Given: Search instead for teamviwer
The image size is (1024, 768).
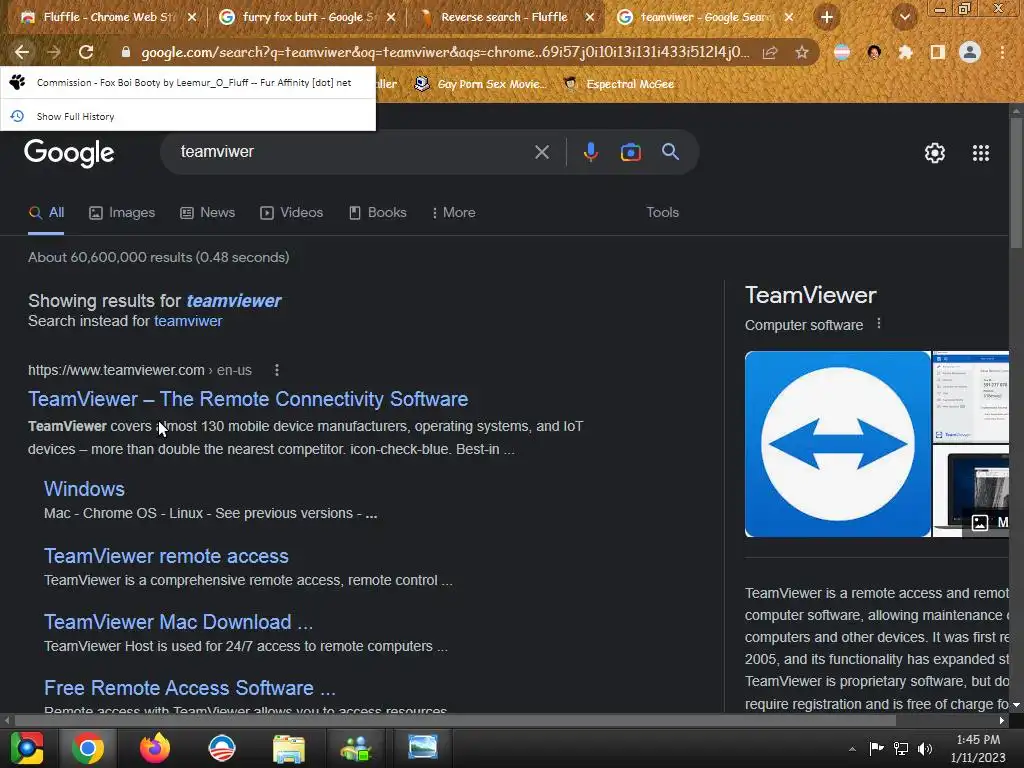Looking at the screenshot, I should click(x=188, y=321).
